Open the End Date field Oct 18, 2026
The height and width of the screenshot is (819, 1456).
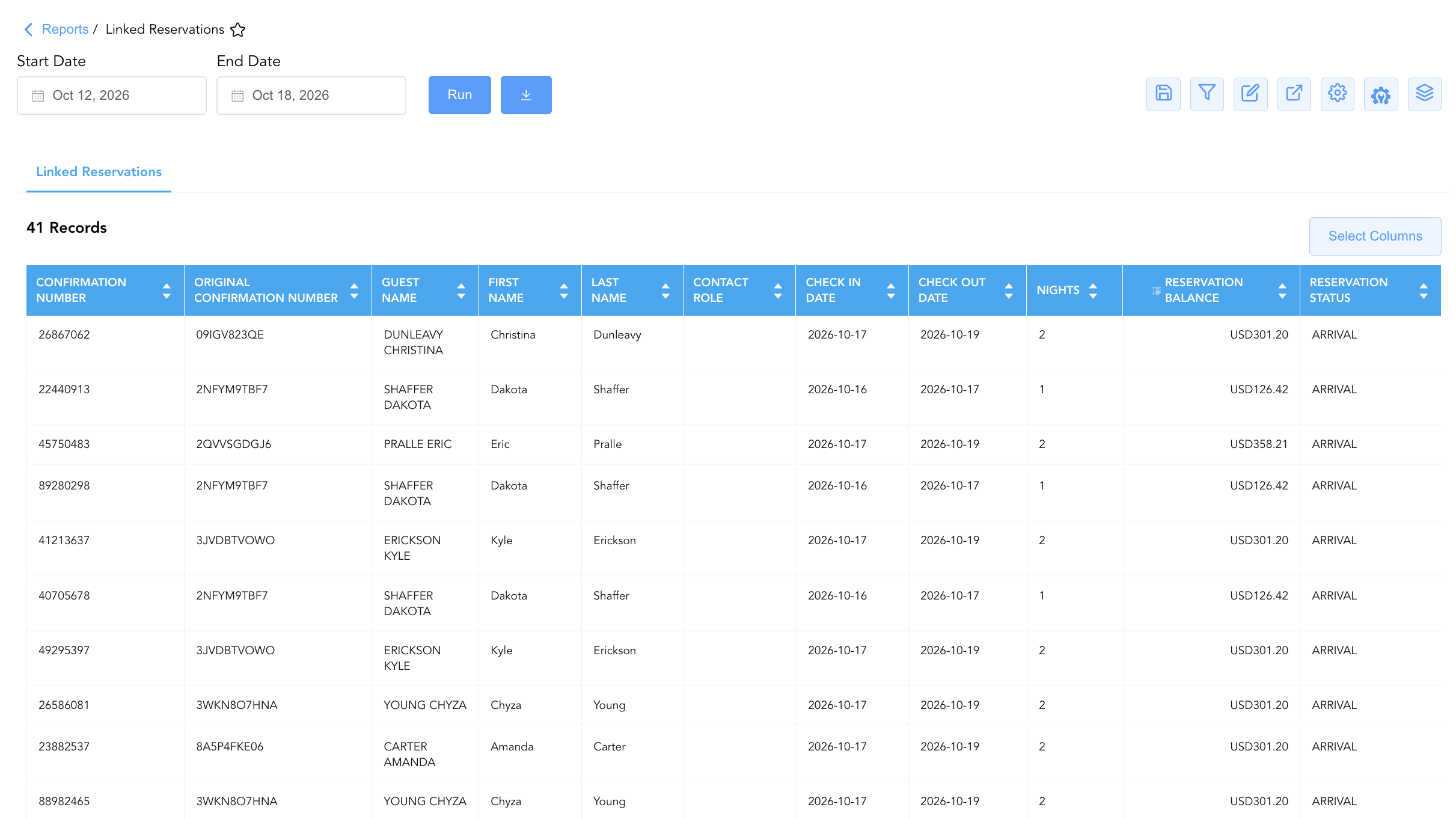click(x=311, y=96)
